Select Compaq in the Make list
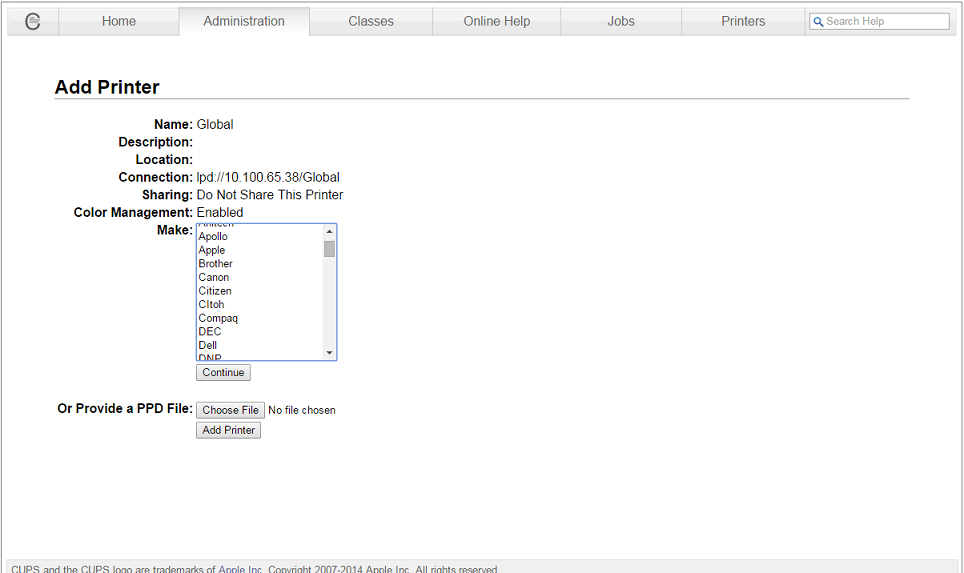Screen dimensions: 964x573 [260, 318]
